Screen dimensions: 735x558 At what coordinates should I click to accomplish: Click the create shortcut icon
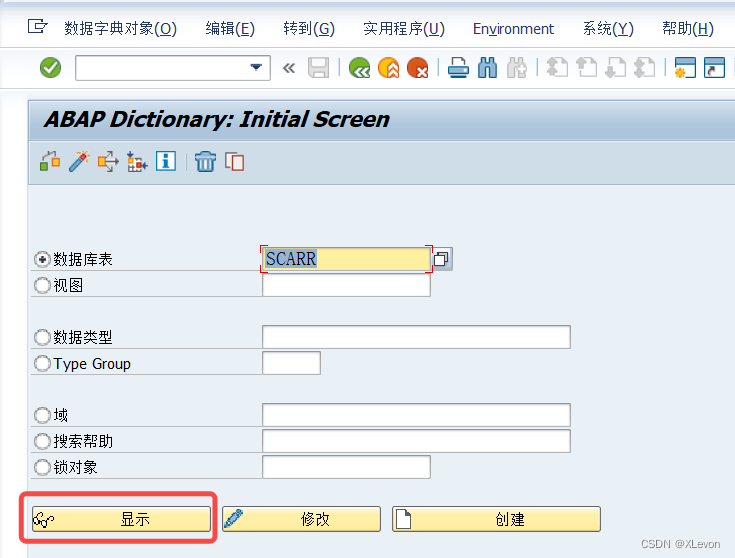pyautogui.click(x=714, y=68)
